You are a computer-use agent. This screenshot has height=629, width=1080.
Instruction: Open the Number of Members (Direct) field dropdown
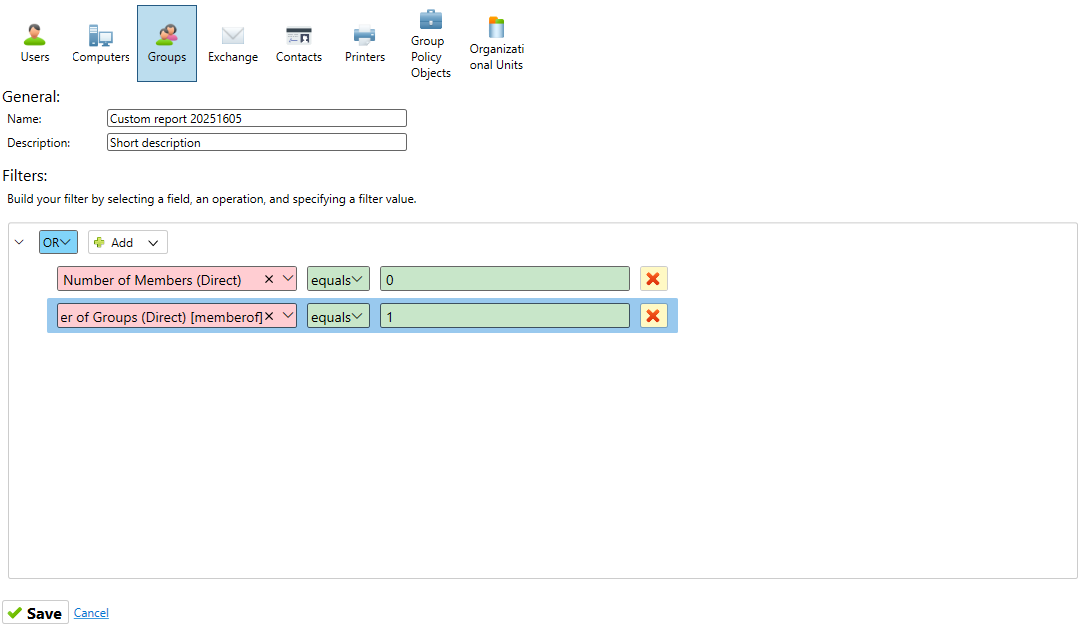288,279
